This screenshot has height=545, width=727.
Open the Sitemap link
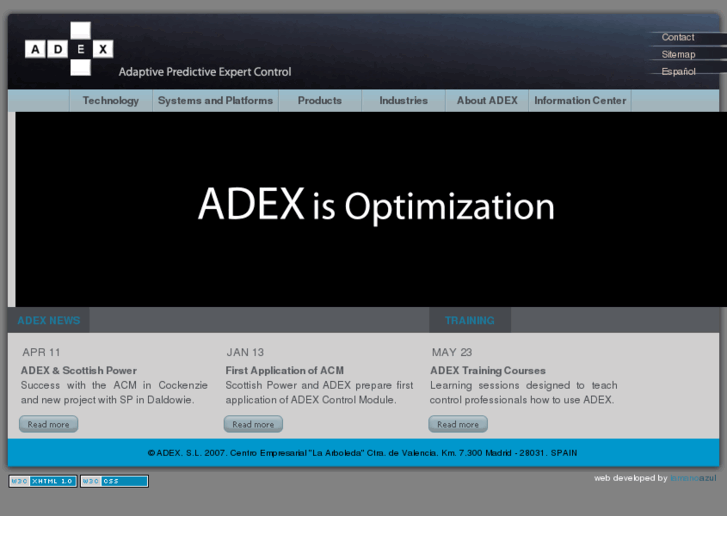tap(678, 54)
